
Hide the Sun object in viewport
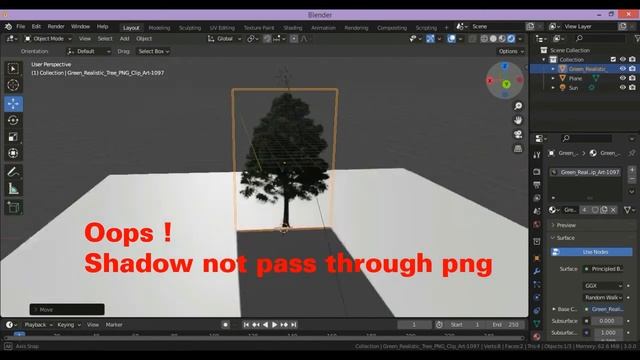coord(623,87)
